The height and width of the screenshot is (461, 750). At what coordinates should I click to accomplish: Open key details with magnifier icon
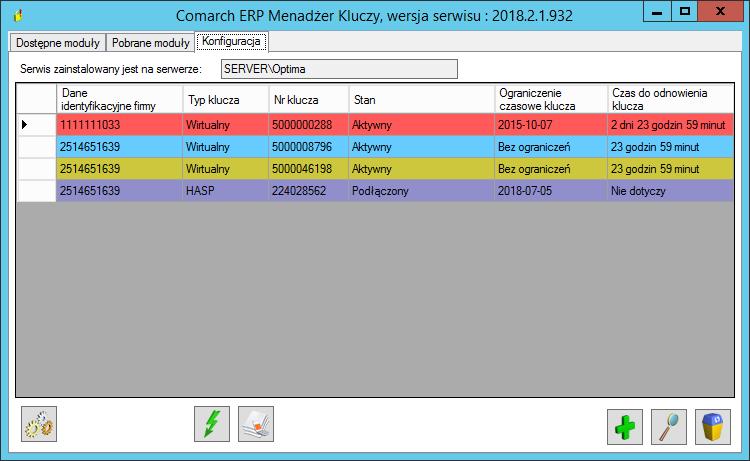[x=669, y=427]
